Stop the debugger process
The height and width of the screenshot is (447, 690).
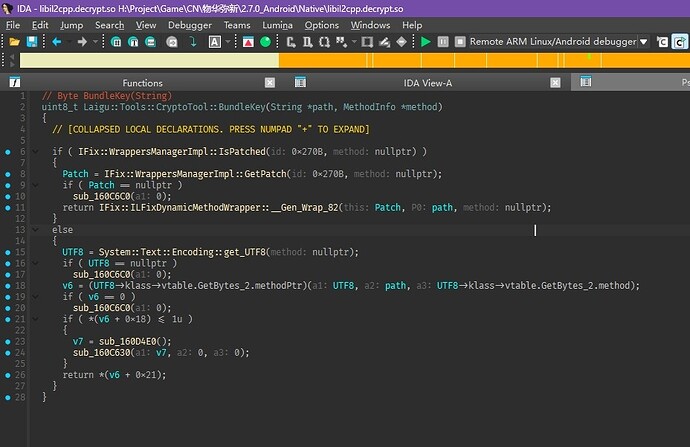pos(460,42)
